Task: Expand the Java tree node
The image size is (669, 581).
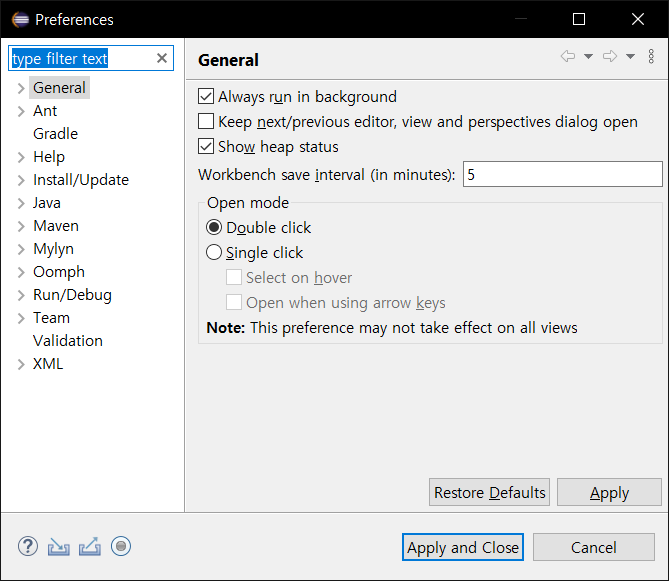Action: [21, 203]
